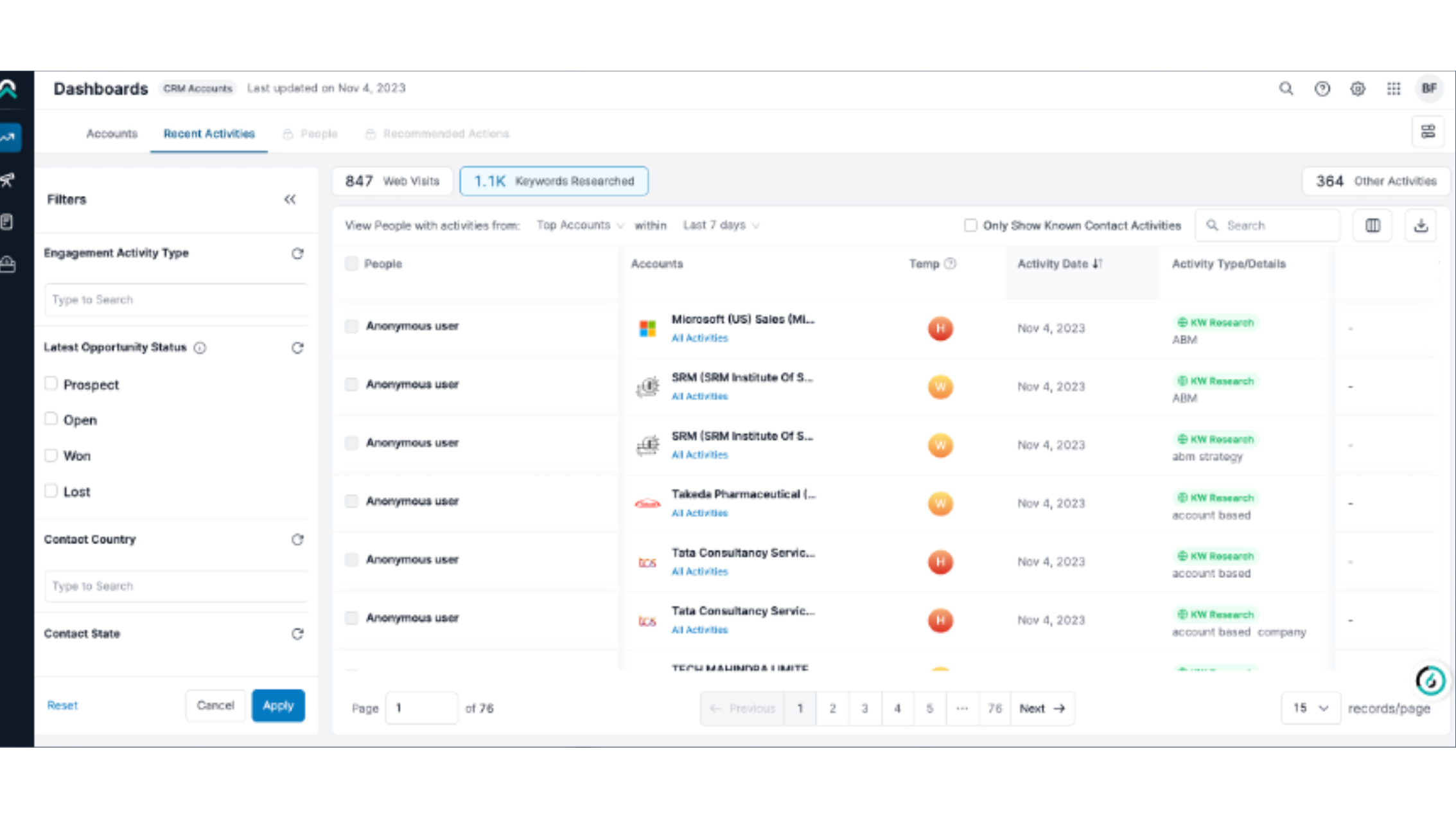Refresh the Contact Country filter
The height and width of the screenshot is (819, 1456).
click(x=297, y=540)
